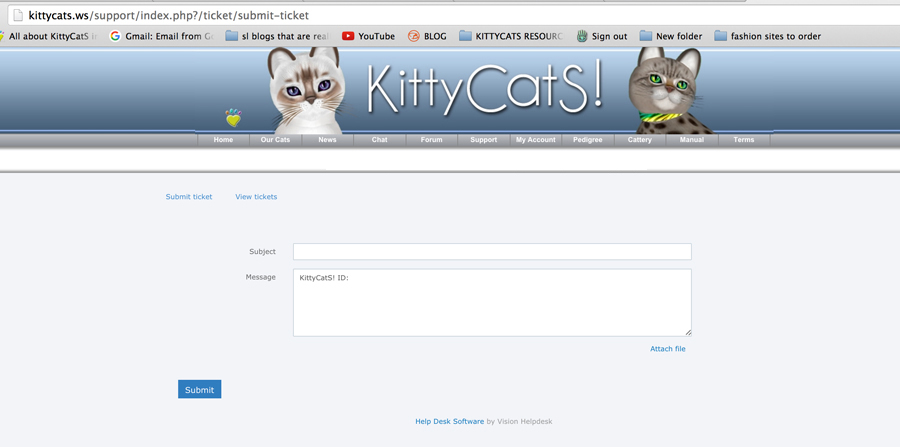900x447 pixels.
Task: Click the page icon in address bar
Action: (18, 15)
